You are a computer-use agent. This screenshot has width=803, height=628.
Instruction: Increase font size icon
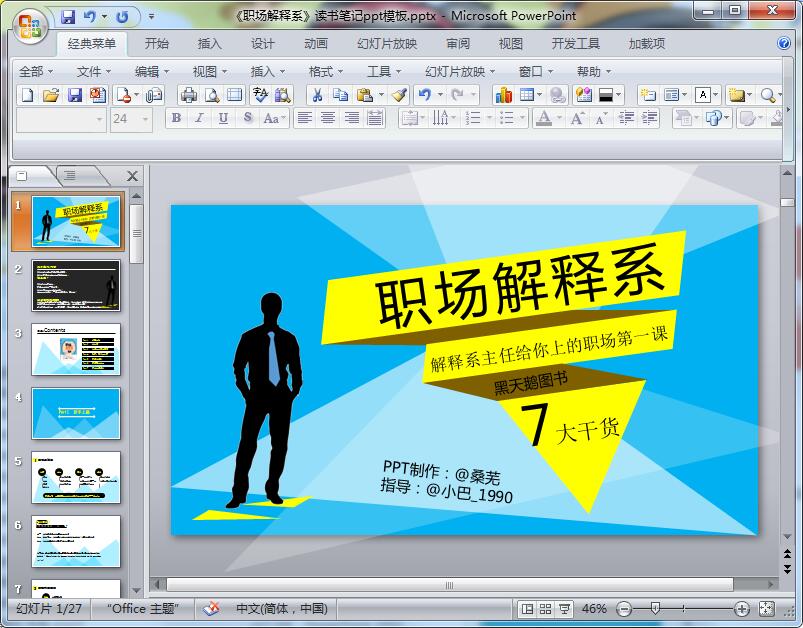tap(577, 118)
